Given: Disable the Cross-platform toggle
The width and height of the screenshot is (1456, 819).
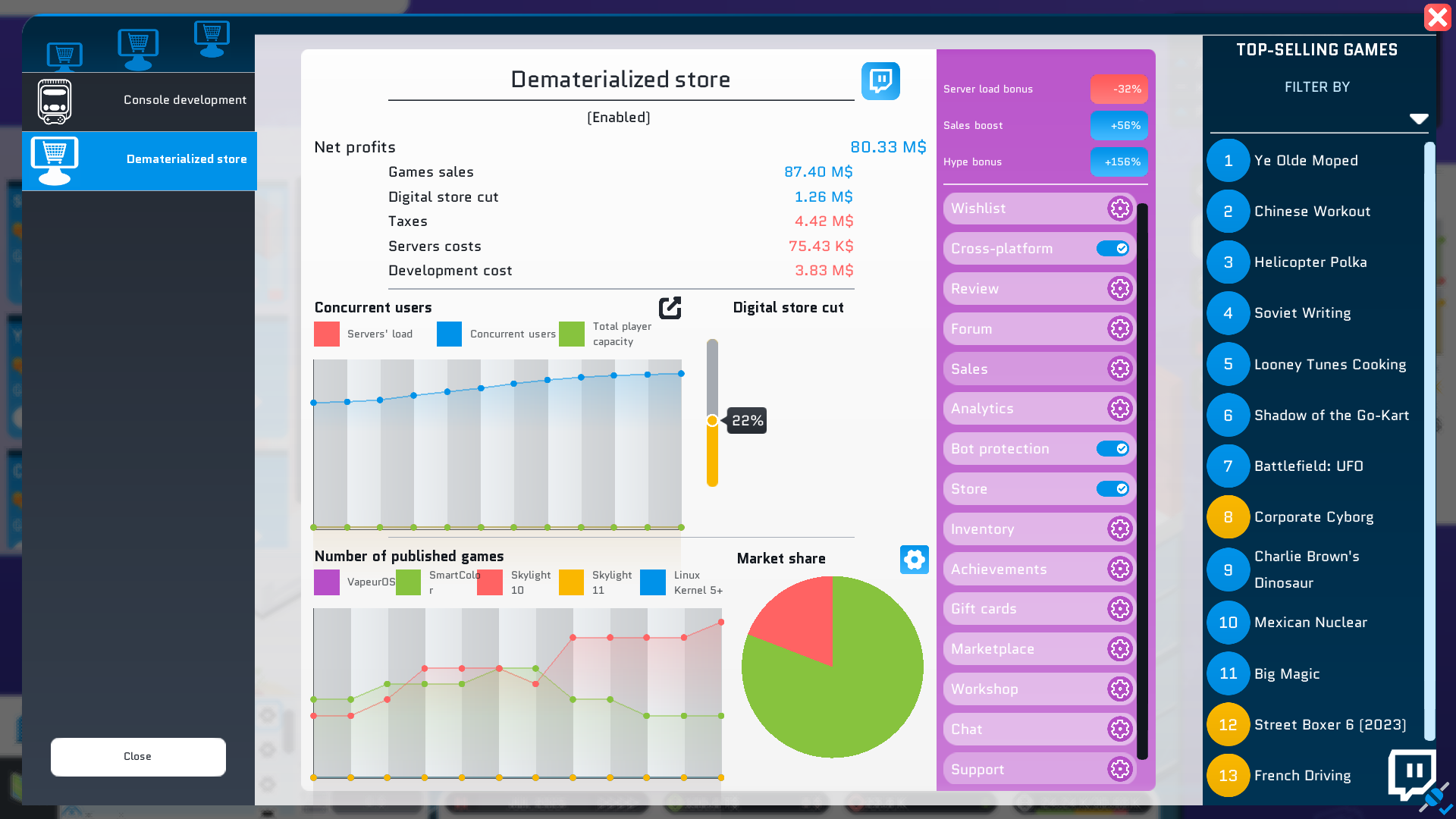Looking at the screenshot, I should click(1112, 249).
